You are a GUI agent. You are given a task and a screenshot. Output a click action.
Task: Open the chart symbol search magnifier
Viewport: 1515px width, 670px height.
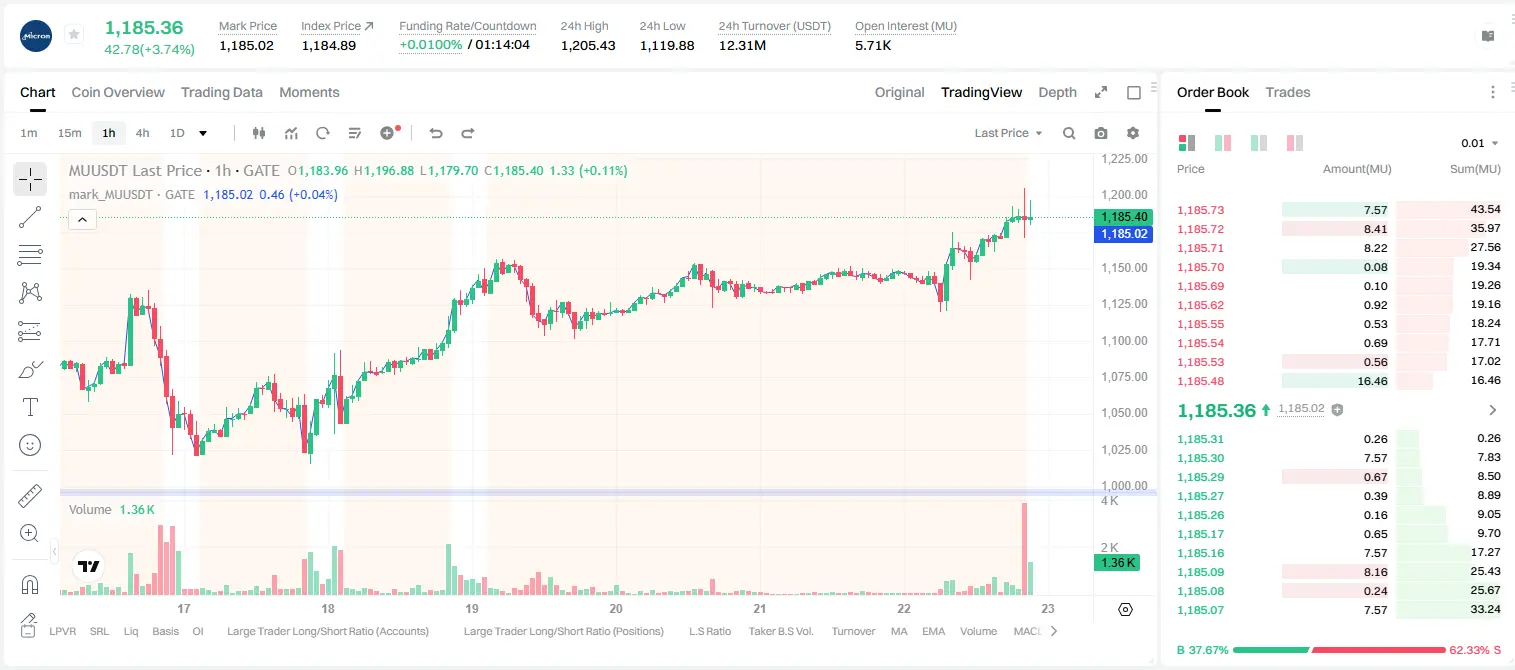[1069, 133]
